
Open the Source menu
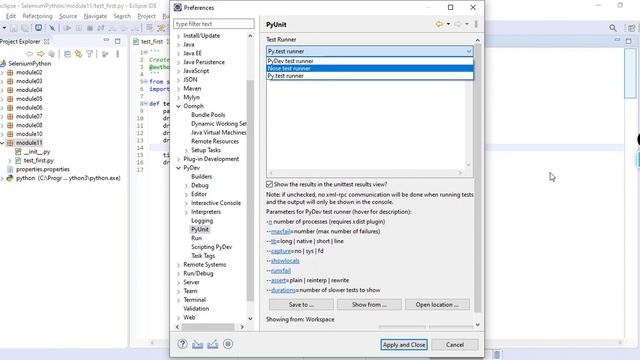(68, 16)
